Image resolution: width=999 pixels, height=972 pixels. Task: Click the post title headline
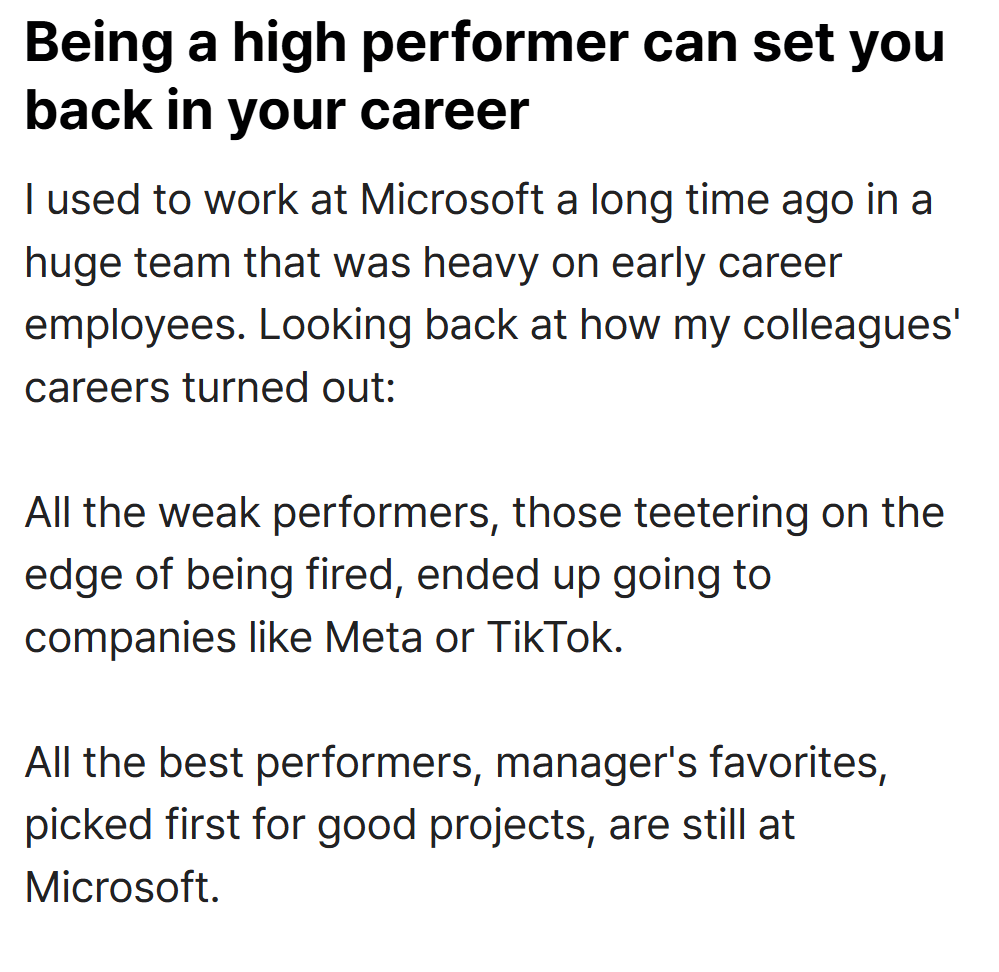(484, 77)
